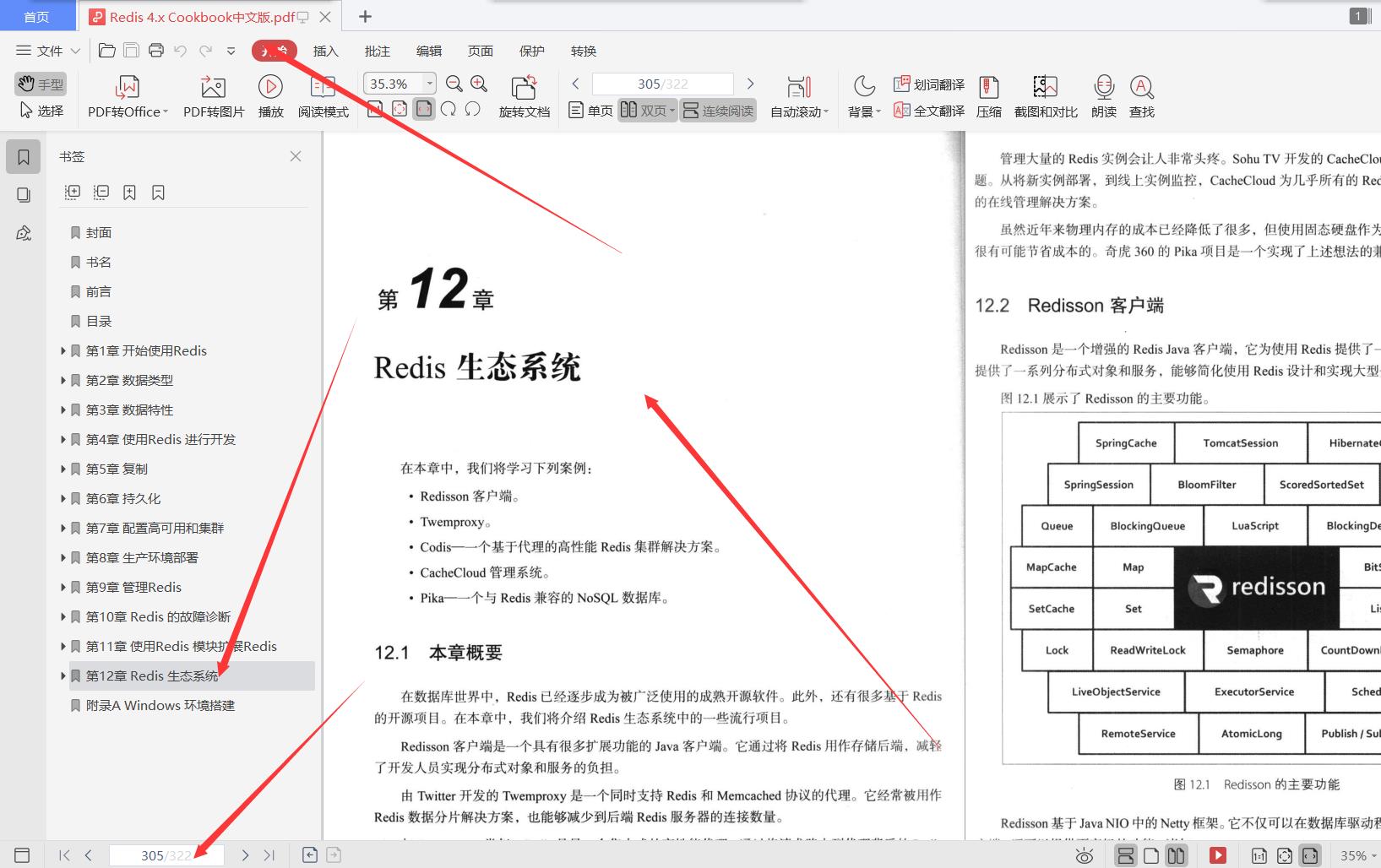Enter 阅读模式 reading mode
The image size is (1381, 868).
coord(324,97)
